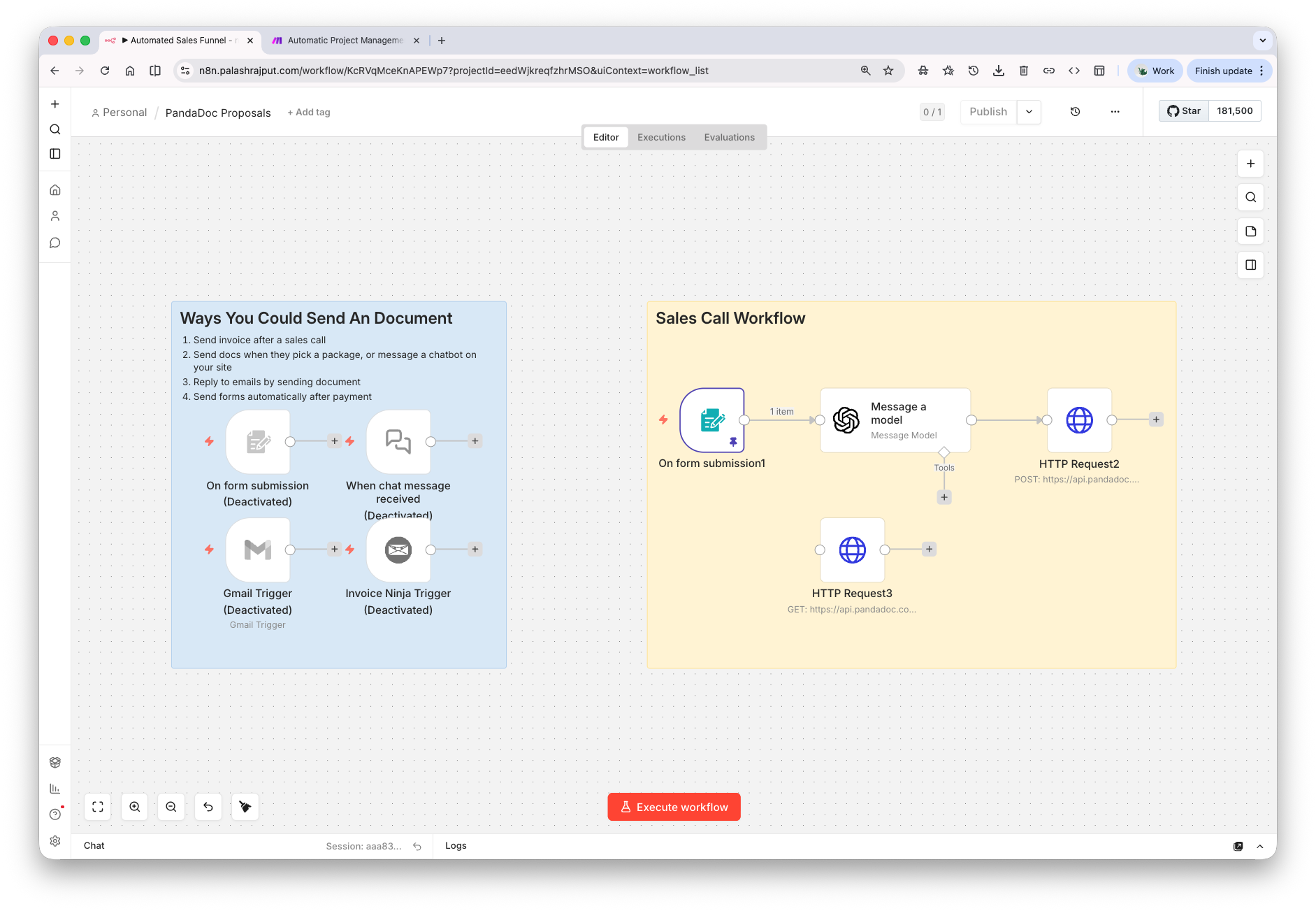Open the Publish dropdown arrow
The image size is (1316, 911).
pos(1028,112)
